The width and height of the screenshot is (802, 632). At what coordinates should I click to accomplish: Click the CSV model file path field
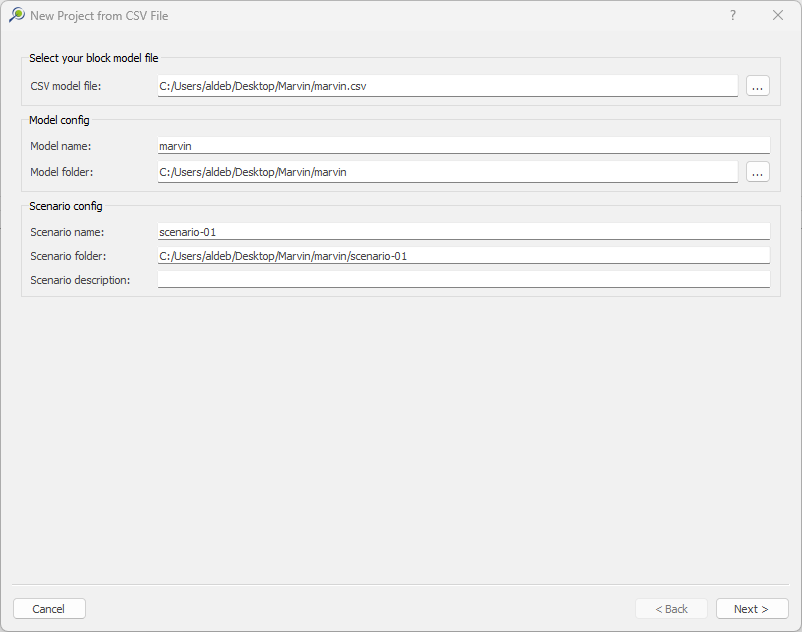click(447, 86)
